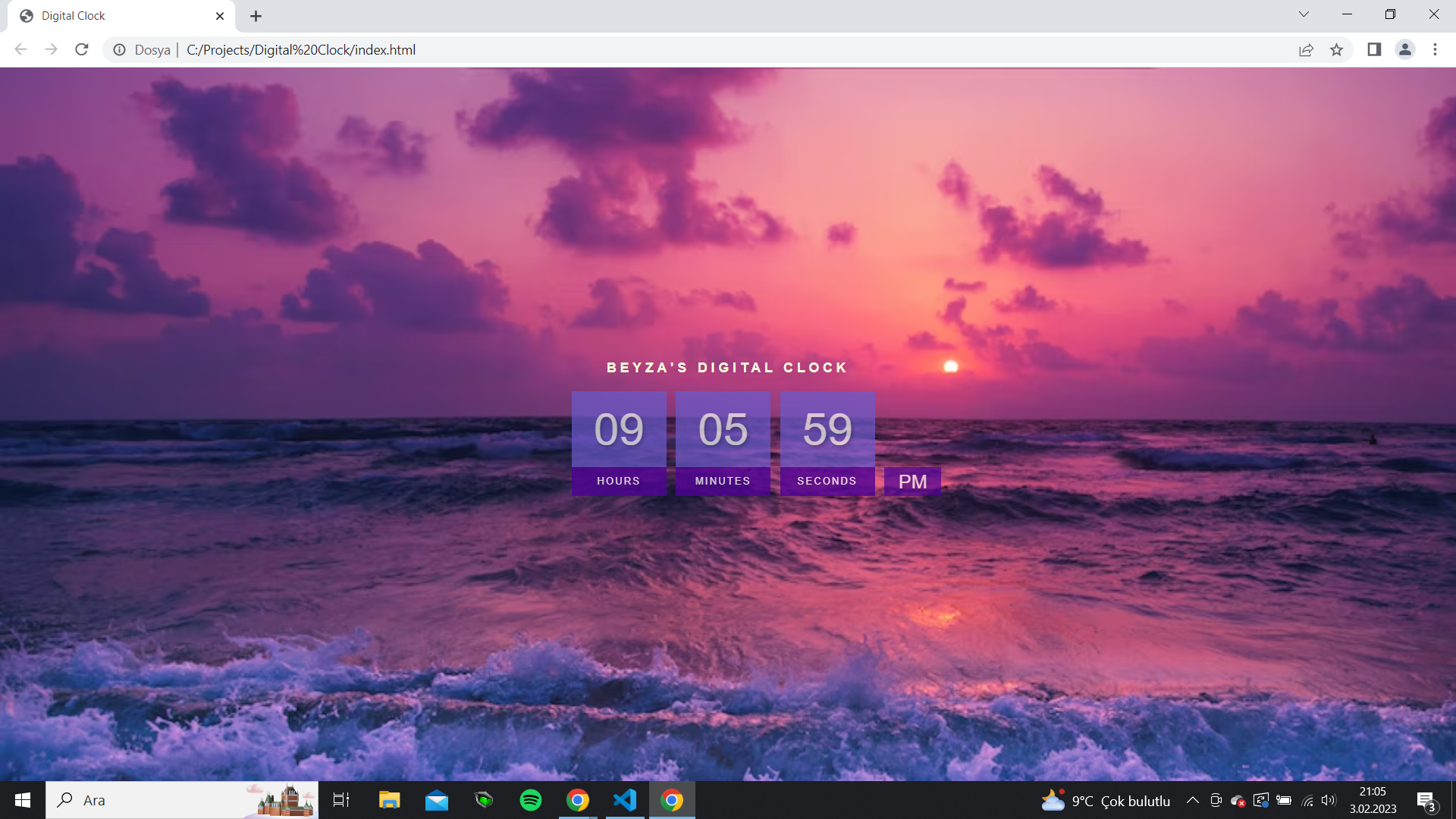
Task: Open the tab search chevron
Action: coord(1304,14)
